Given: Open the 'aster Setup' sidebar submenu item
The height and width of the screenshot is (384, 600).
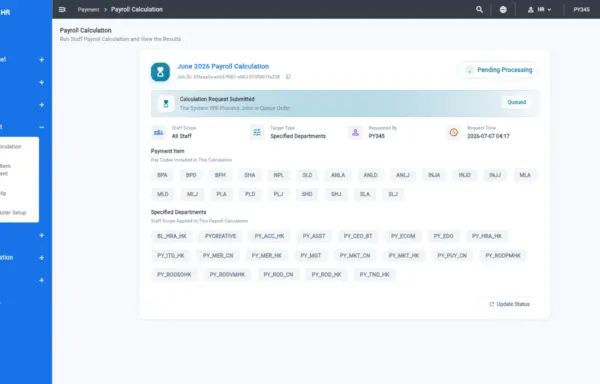Looking at the screenshot, I should (x=13, y=213).
